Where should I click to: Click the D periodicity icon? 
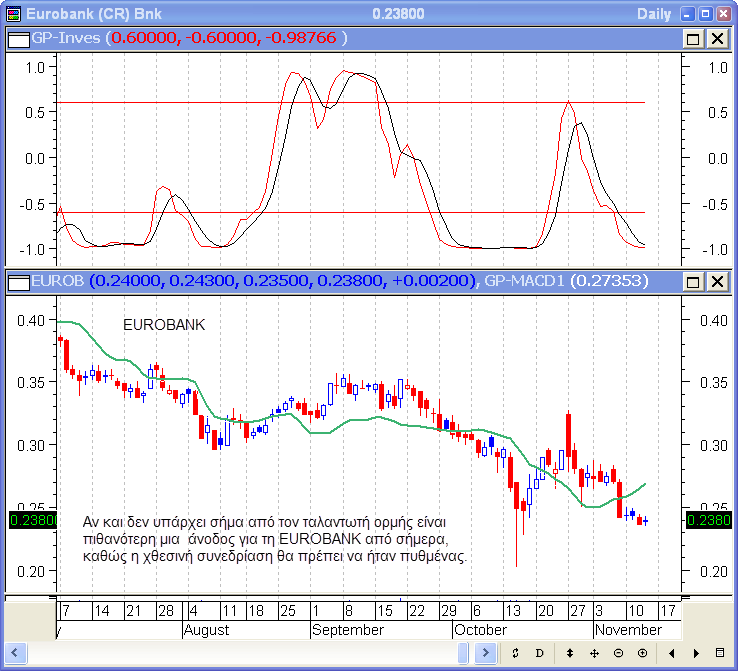(539, 653)
